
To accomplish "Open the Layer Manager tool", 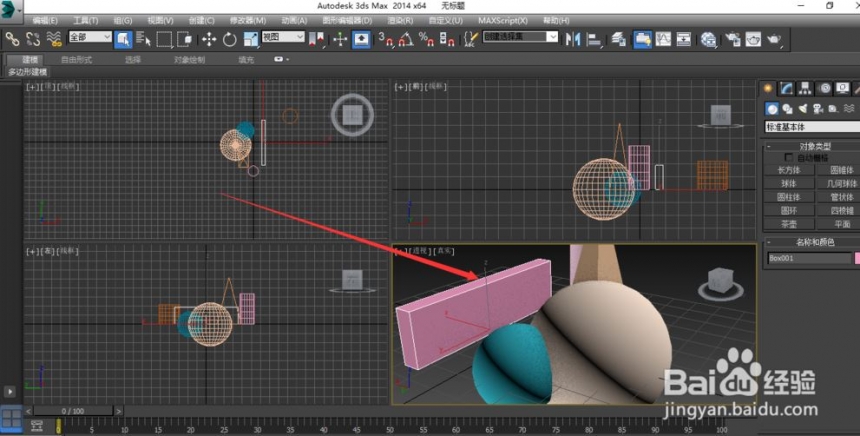I will coord(619,39).
